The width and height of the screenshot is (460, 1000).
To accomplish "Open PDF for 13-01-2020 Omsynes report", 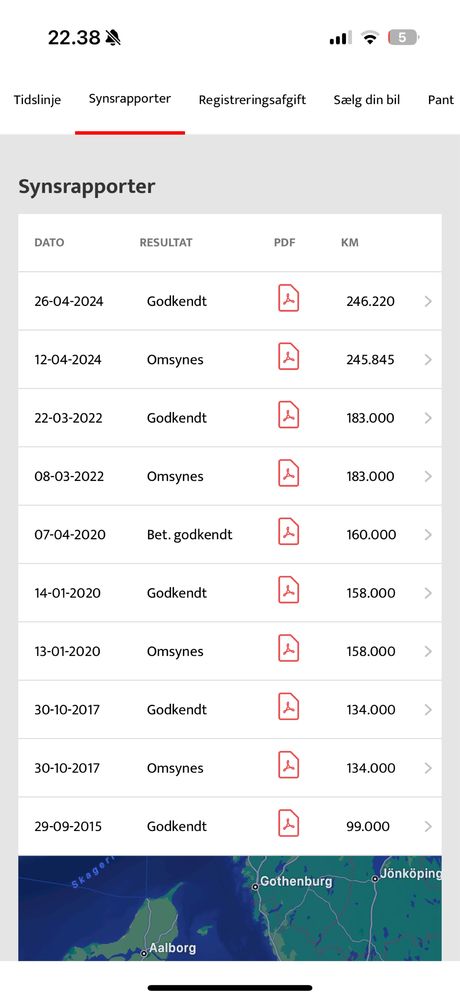I will tap(288, 649).
